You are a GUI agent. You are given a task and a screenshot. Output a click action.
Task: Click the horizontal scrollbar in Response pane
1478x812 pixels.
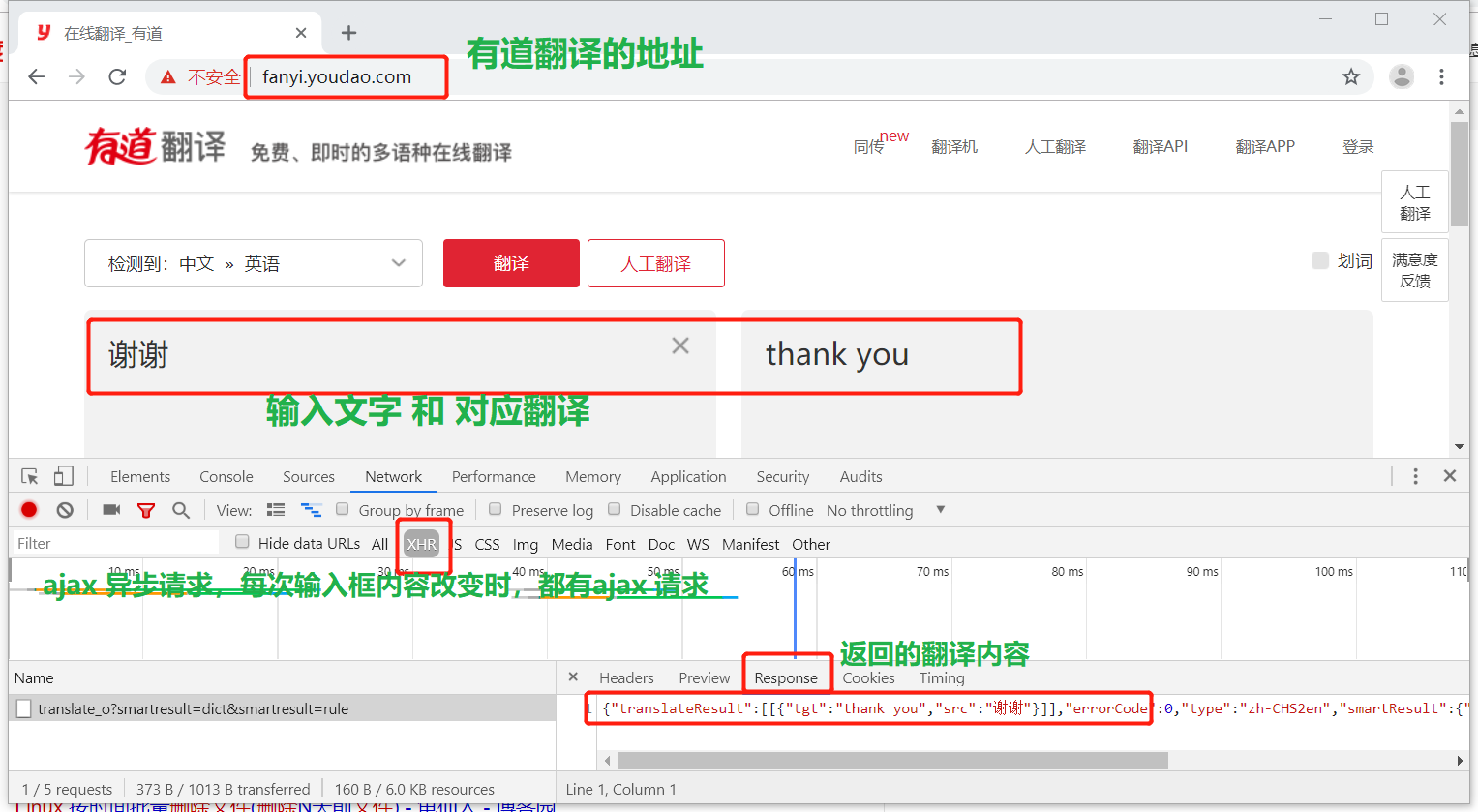pyautogui.click(x=892, y=761)
